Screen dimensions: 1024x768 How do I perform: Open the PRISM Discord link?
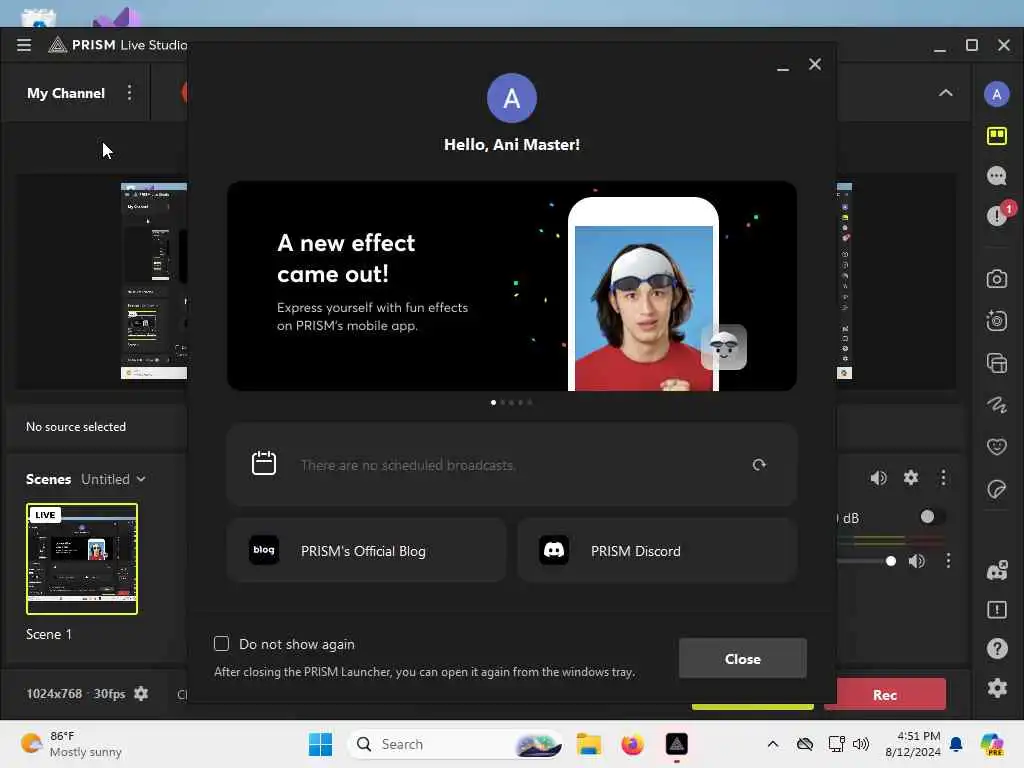658,551
